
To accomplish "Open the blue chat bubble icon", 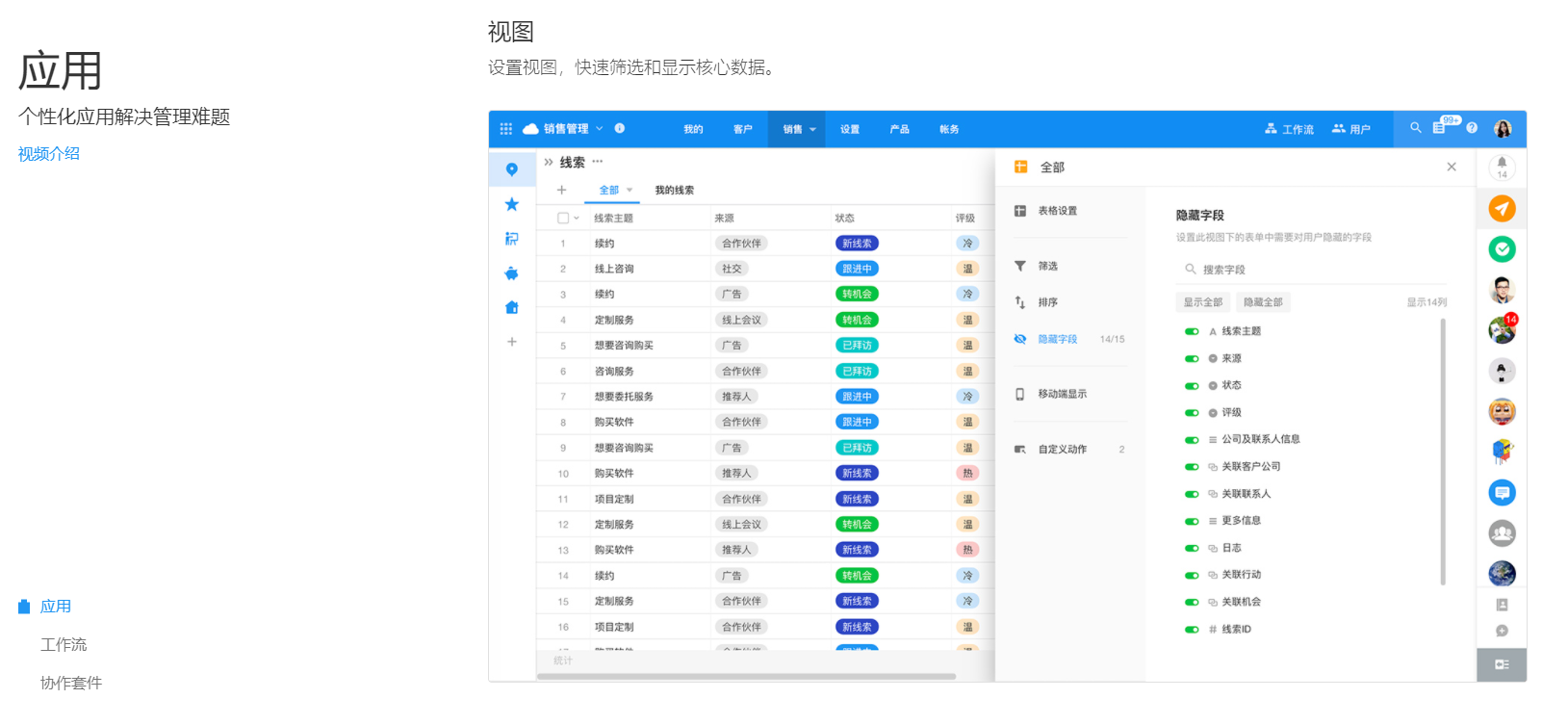I will tap(1503, 493).
